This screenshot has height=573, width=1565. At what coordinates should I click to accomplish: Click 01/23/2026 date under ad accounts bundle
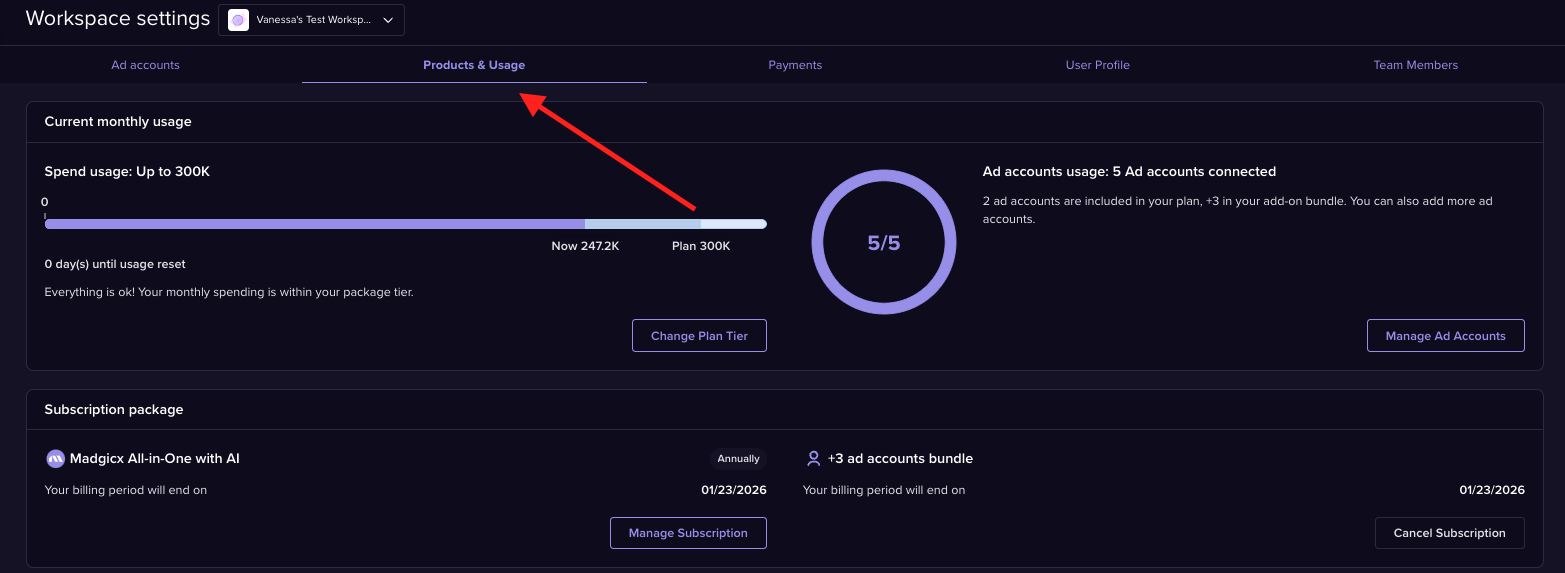(1492, 490)
